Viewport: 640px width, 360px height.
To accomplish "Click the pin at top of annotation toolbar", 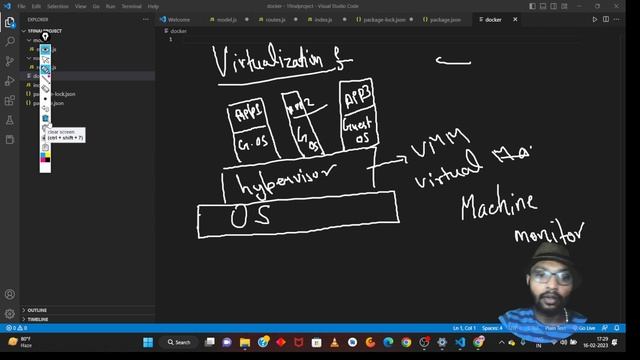I will tap(45, 37).
